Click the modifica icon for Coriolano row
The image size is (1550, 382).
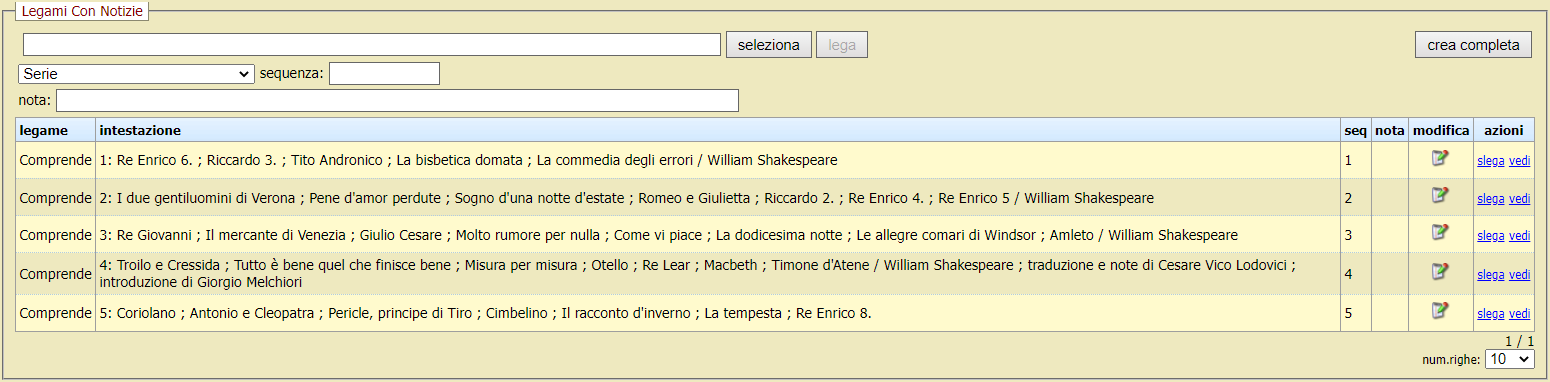pos(1440,310)
